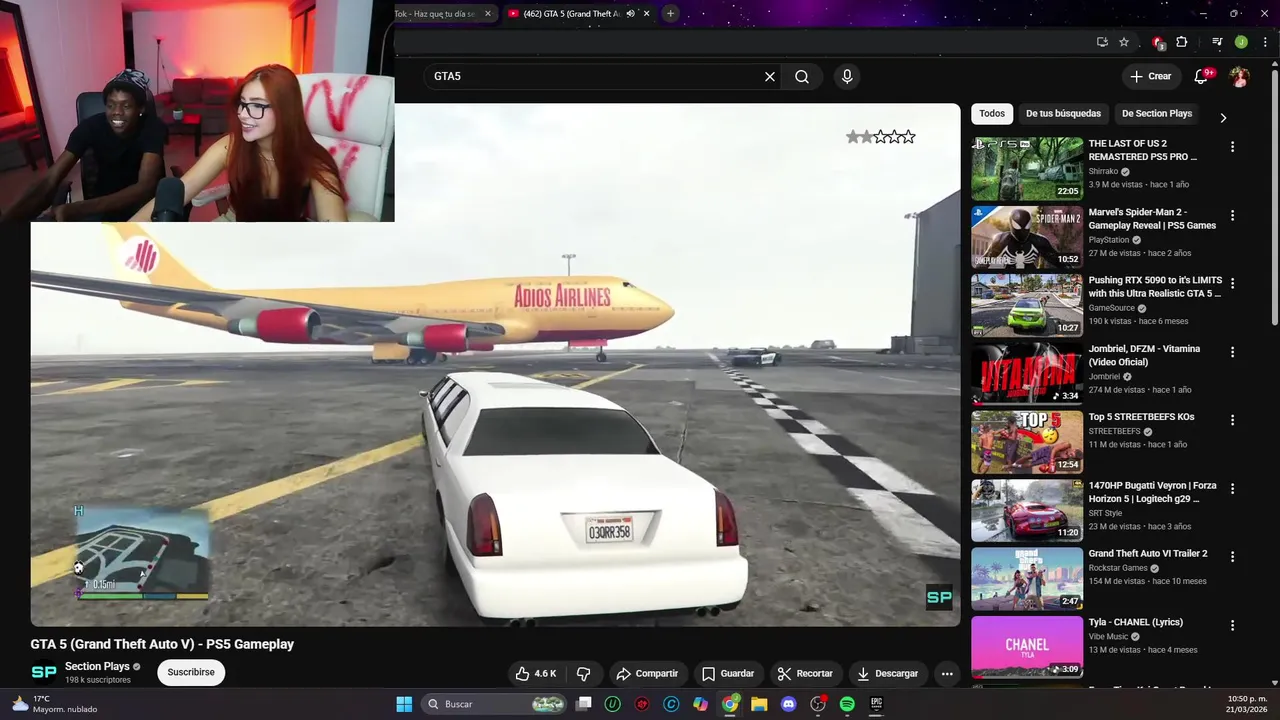
Task: Open Task View on the taskbar
Action: 584,704
